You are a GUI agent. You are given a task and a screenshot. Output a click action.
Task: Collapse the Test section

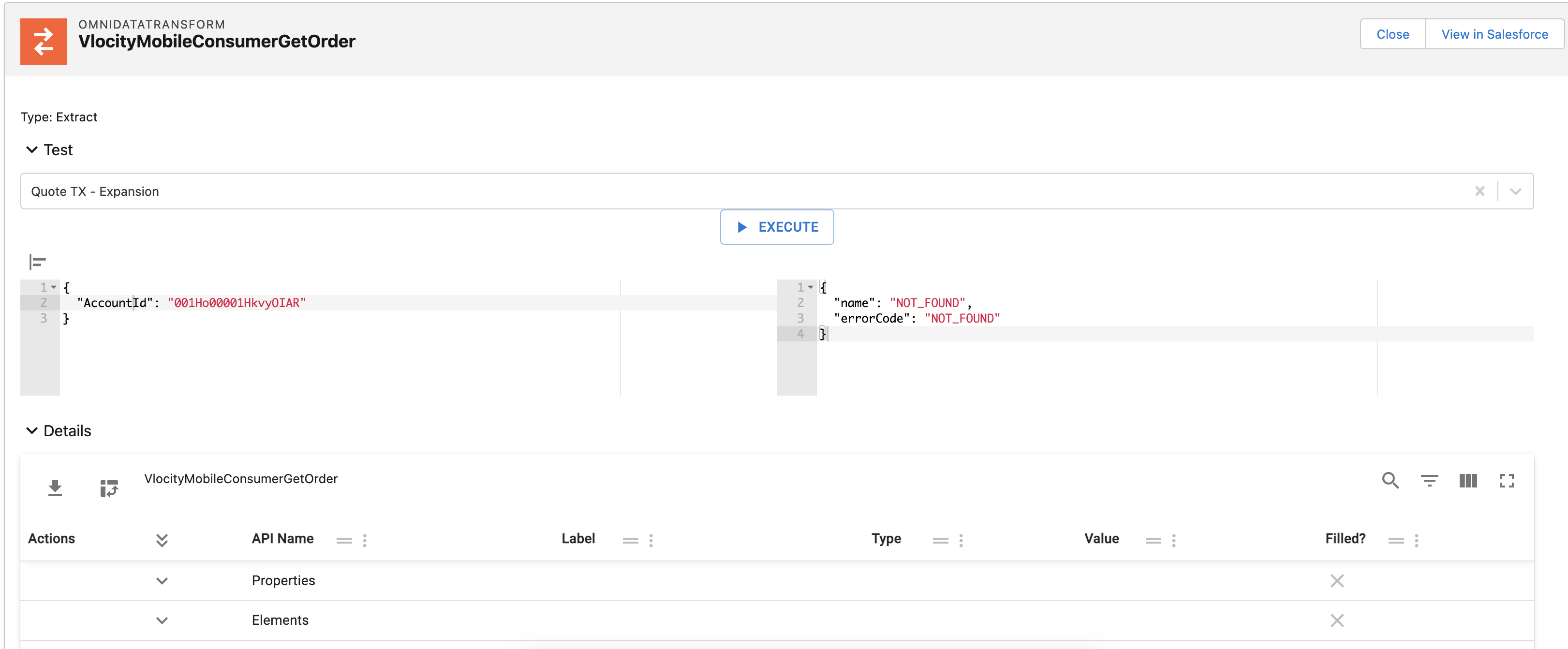pos(31,150)
